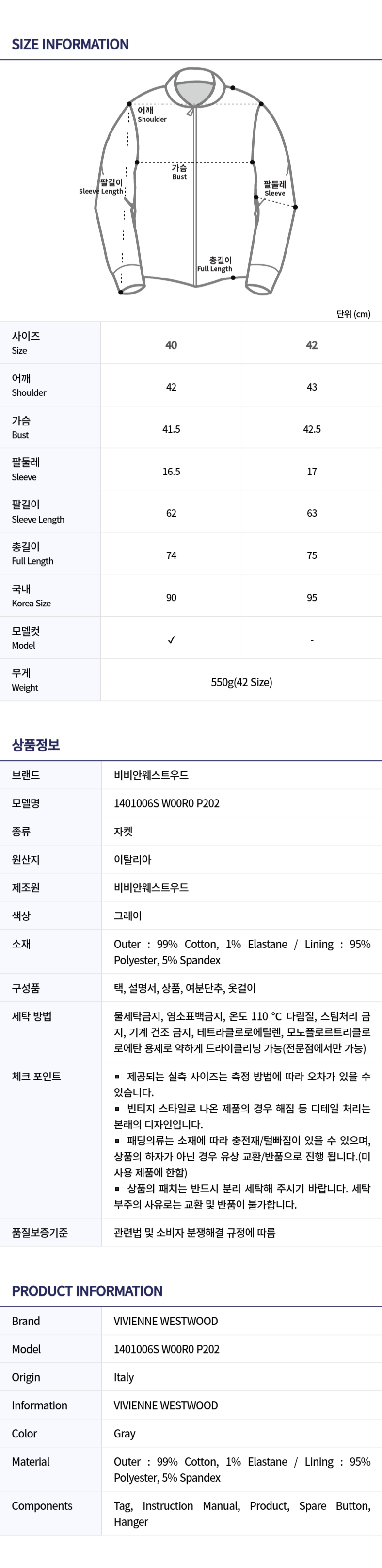
Task: Click the 팔길이 Sleeve Length diagram label
Action: pos(102,186)
